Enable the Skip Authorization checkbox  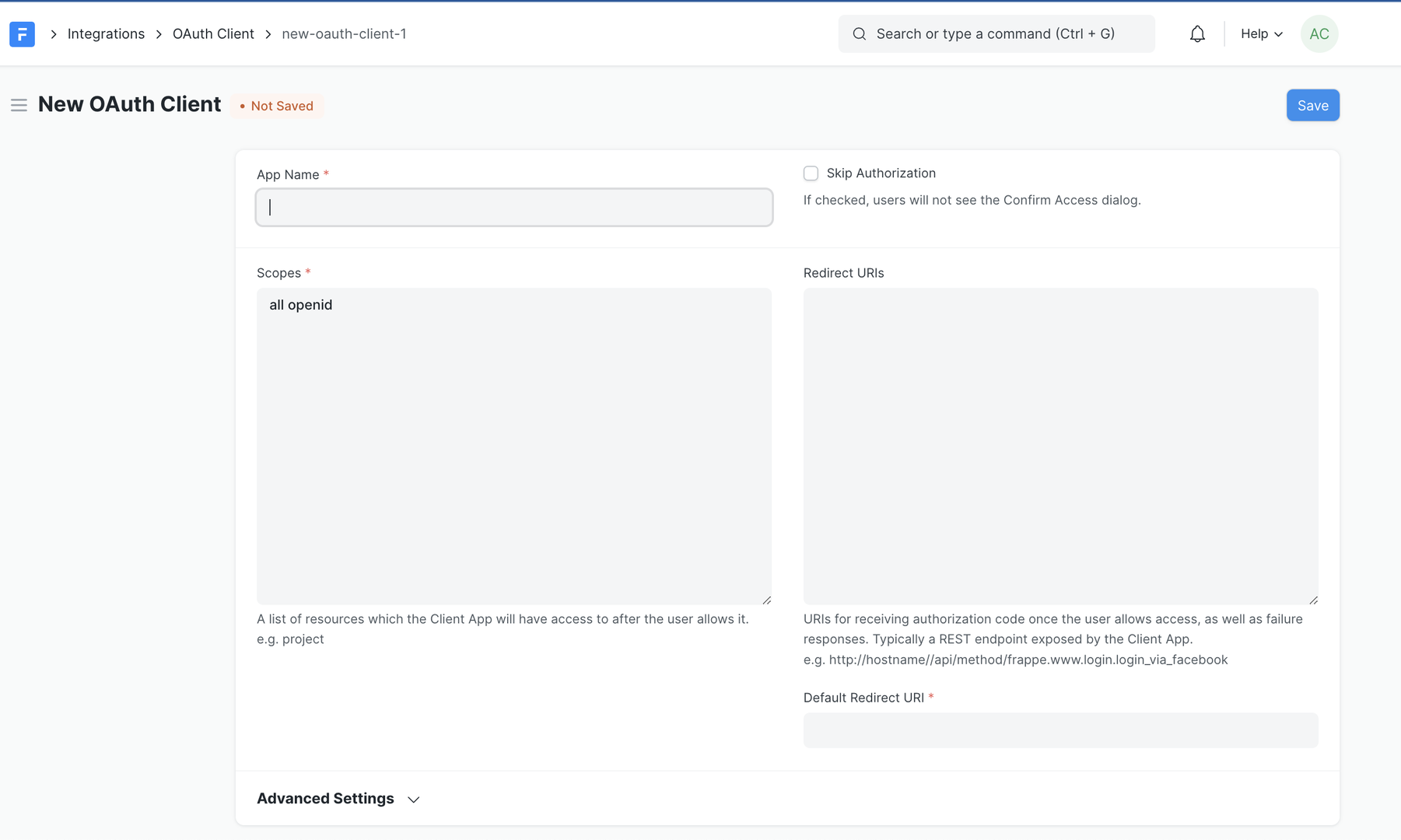[811, 173]
